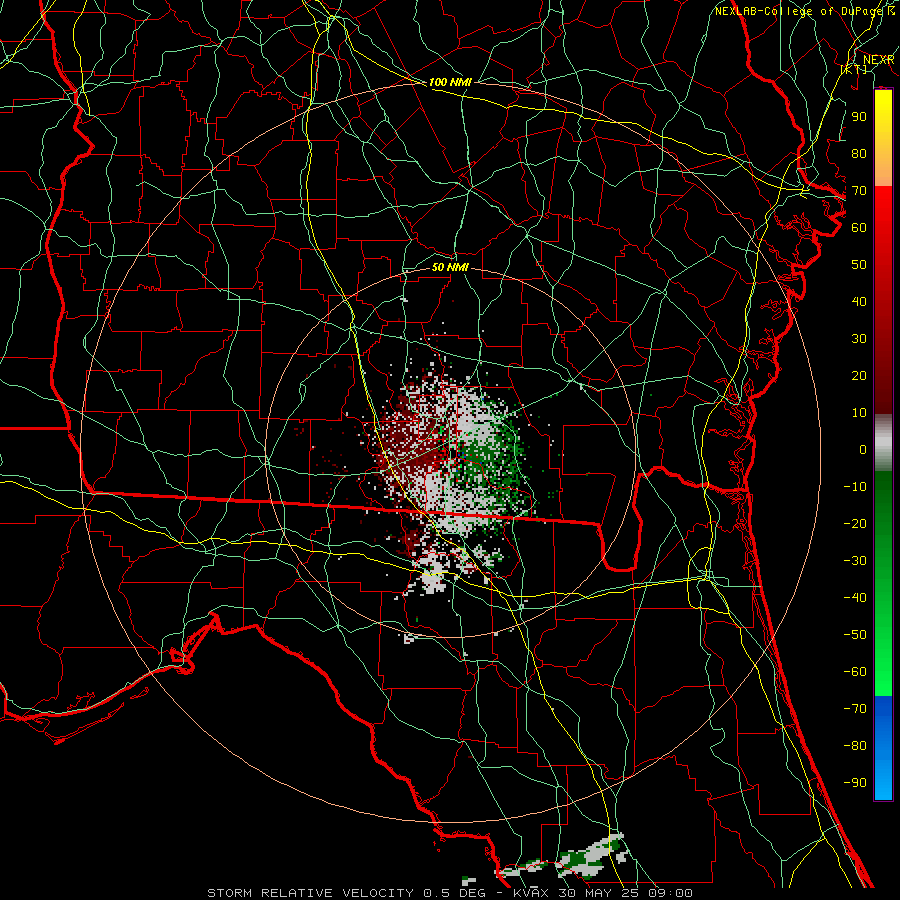Click the "20" velocity scale value
Image resolution: width=900 pixels, height=900 pixels.
point(859,375)
